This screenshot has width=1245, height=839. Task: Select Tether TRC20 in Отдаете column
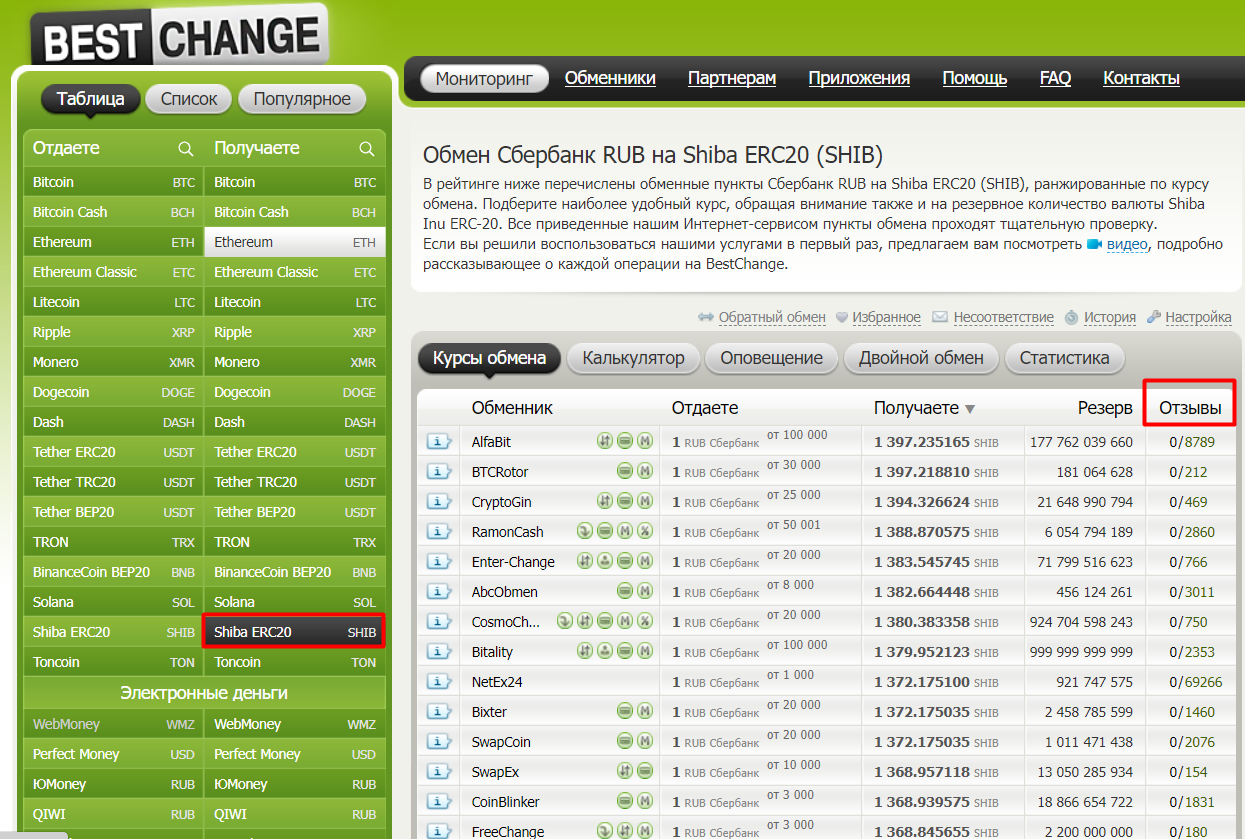tap(113, 482)
